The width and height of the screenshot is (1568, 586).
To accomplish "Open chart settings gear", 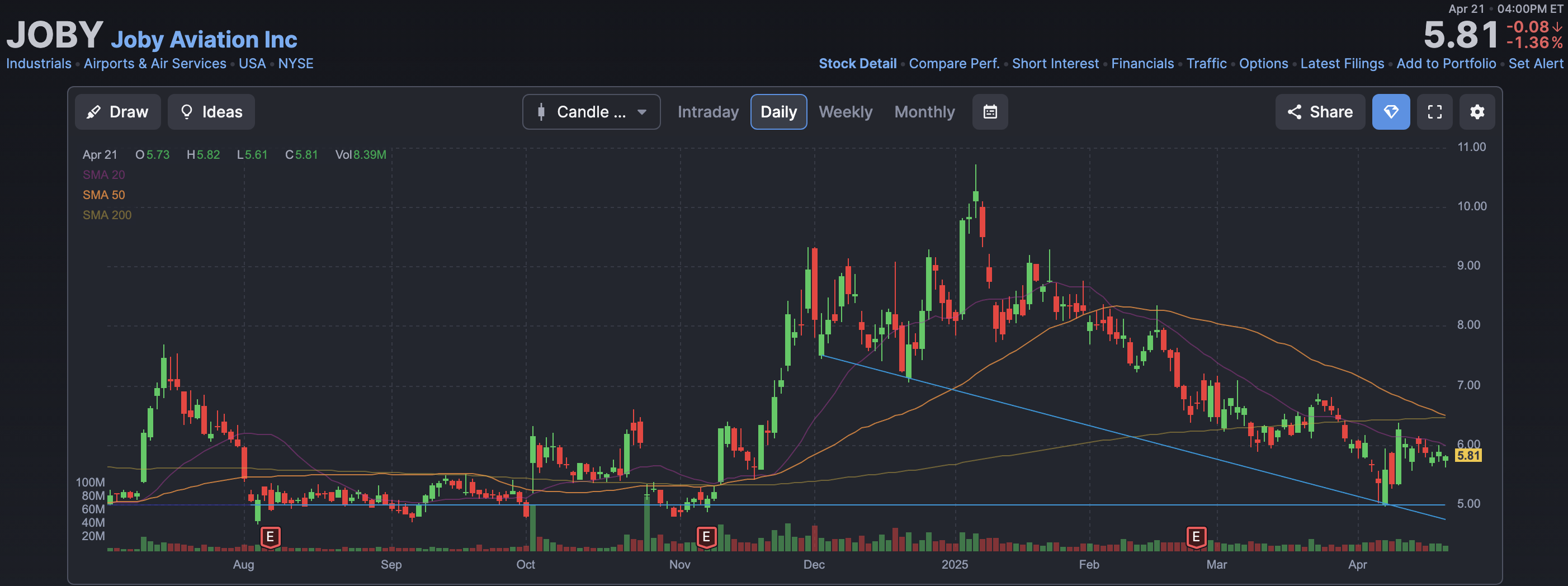I will click(x=1477, y=112).
